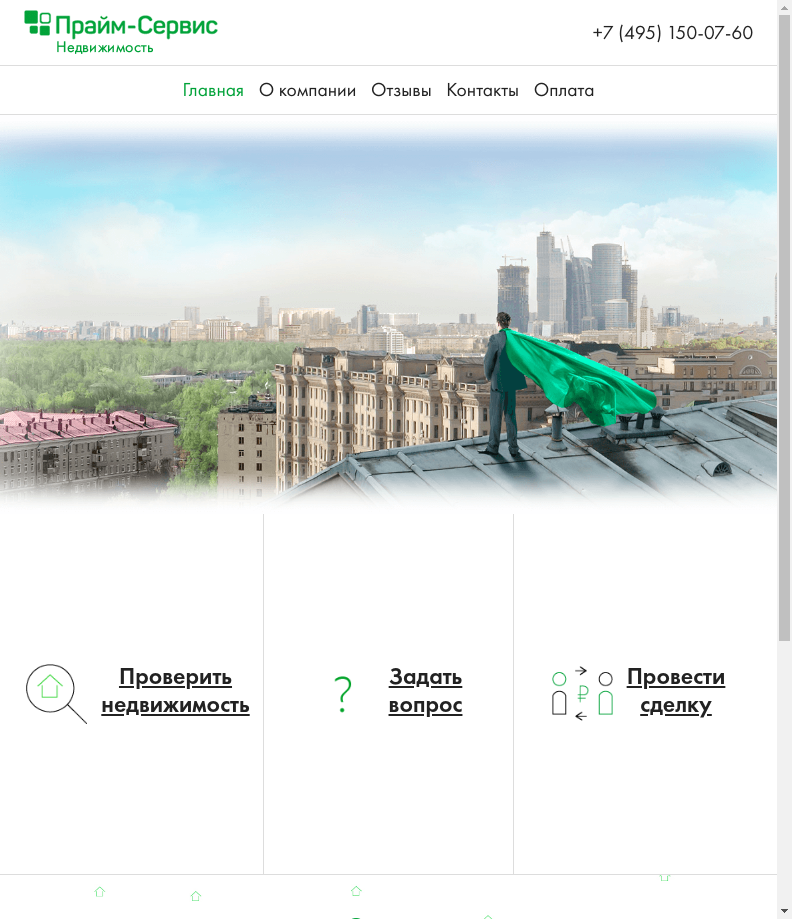Click the people exchanging rubles icon
The image size is (792, 919).
coord(582,693)
